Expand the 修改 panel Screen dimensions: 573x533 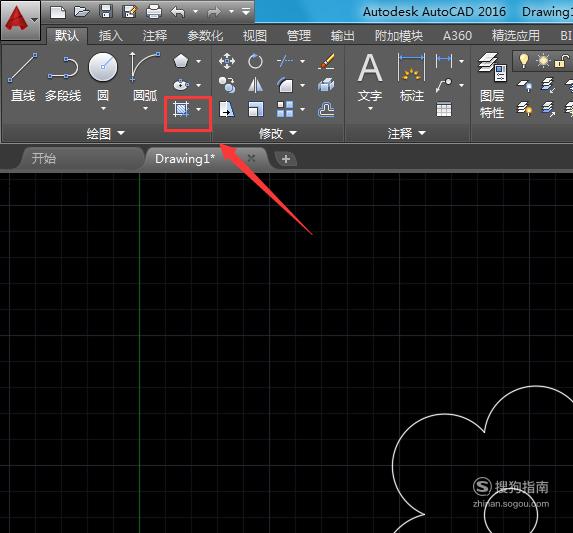(278, 133)
